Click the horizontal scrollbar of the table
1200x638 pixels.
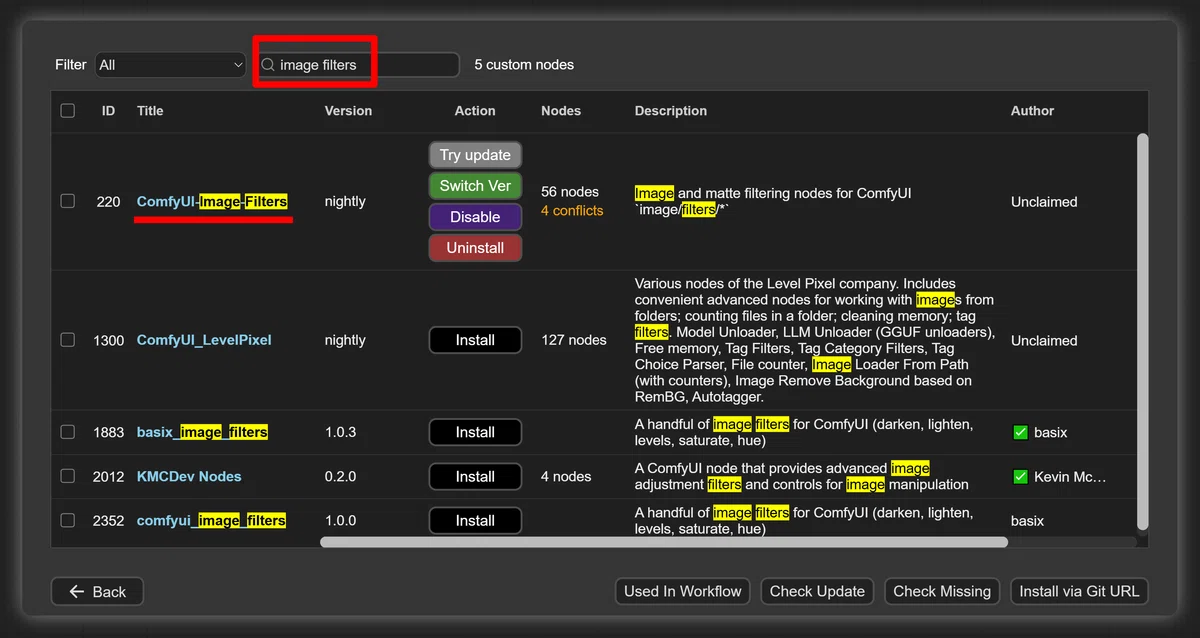tap(664, 542)
